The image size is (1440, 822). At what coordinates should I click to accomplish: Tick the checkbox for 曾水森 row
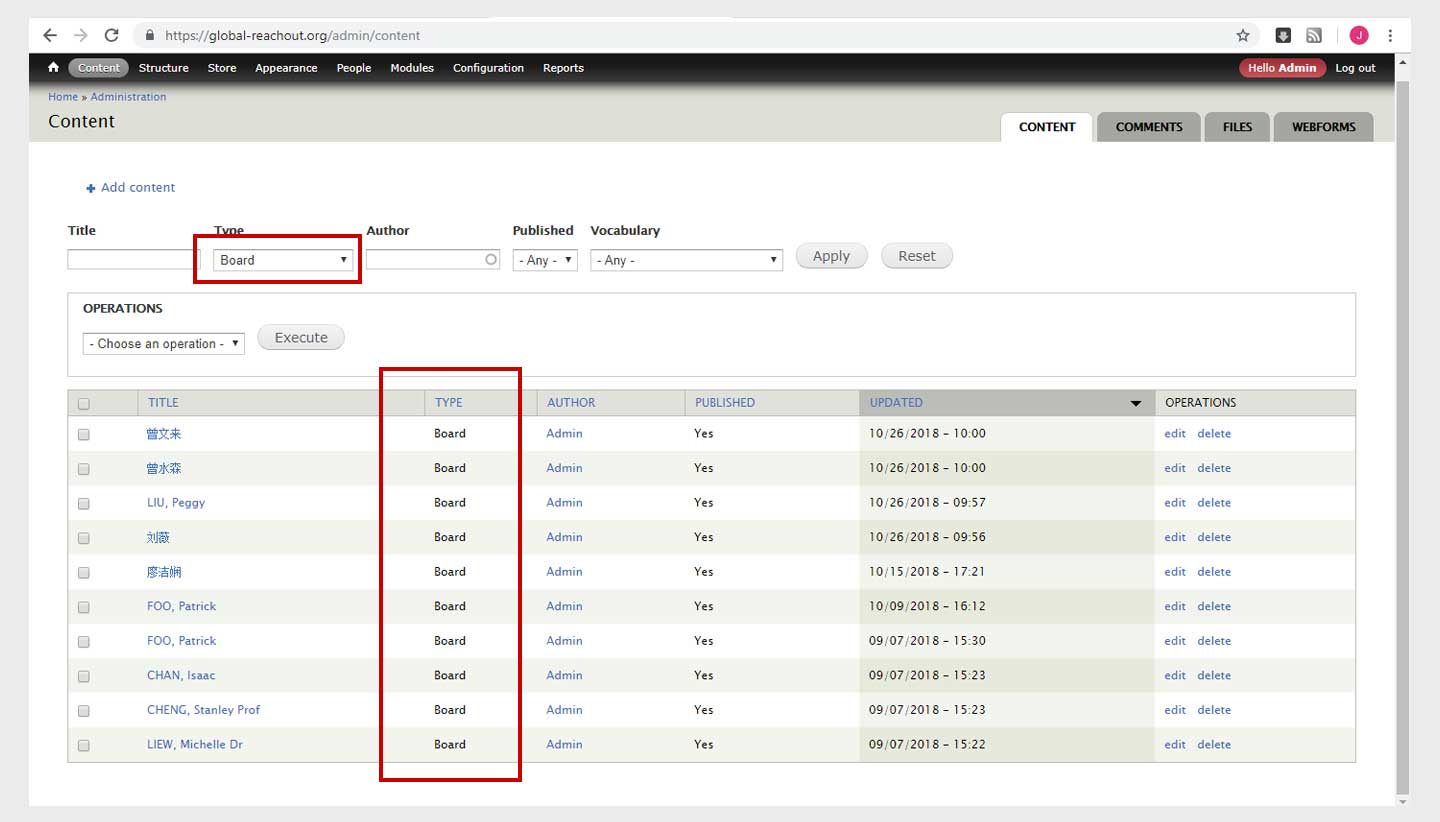[84, 469]
